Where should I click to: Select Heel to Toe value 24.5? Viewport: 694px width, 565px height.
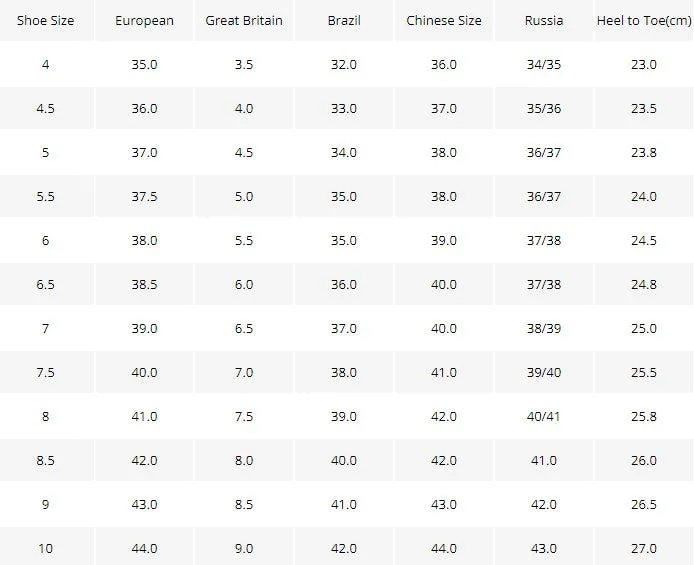pyautogui.click(x=644, y=241)
